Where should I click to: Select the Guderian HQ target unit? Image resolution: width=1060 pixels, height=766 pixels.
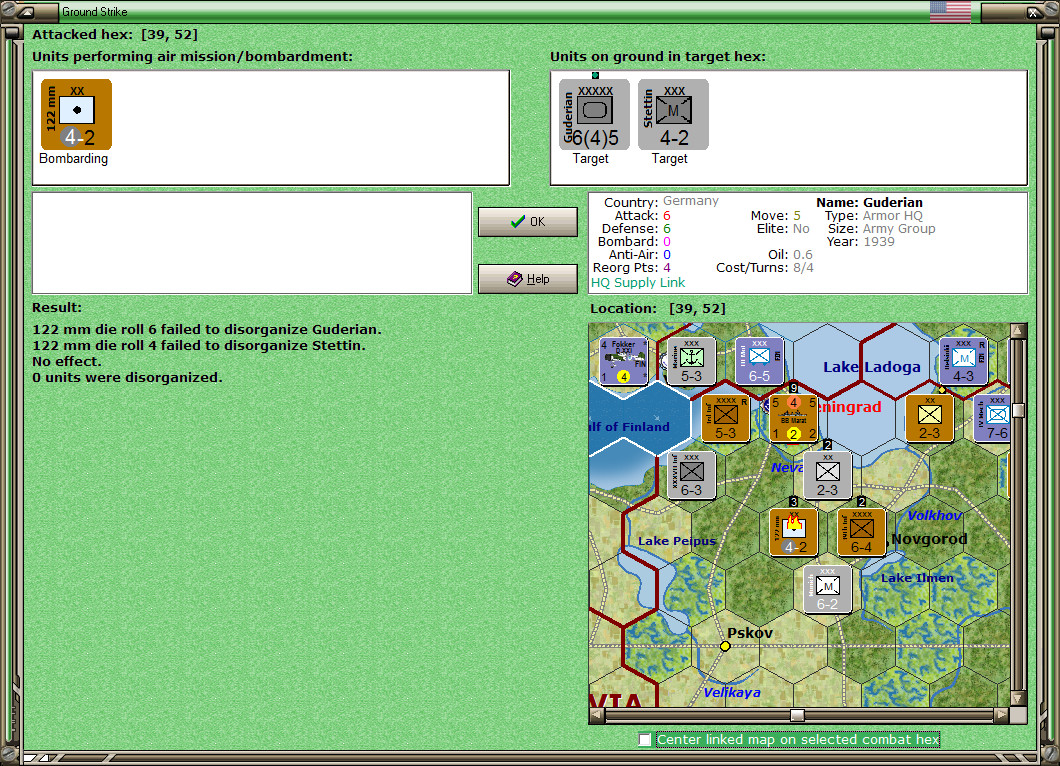594,114
